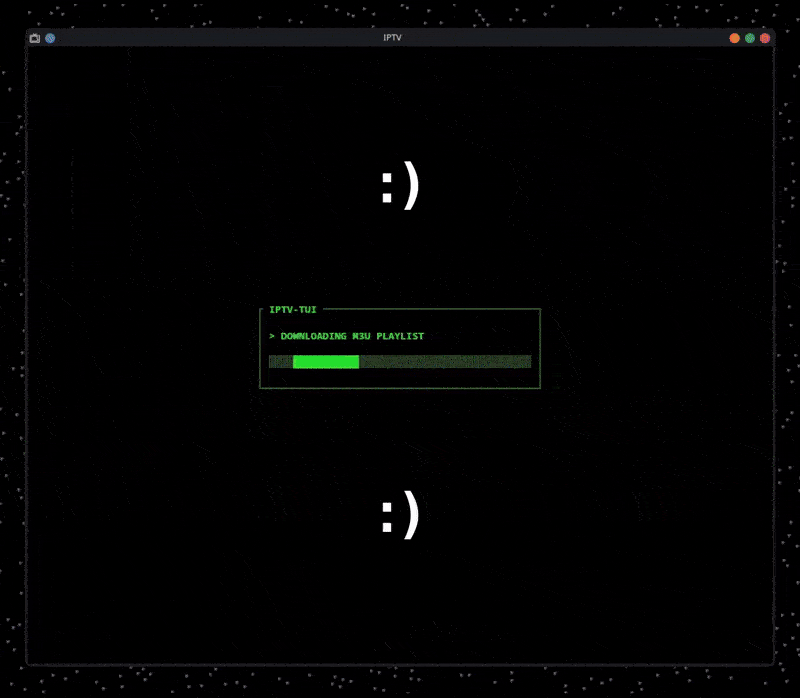Click empty title bar right of IPTV title
Screen dimensions: 800x698
click(560, 38)
